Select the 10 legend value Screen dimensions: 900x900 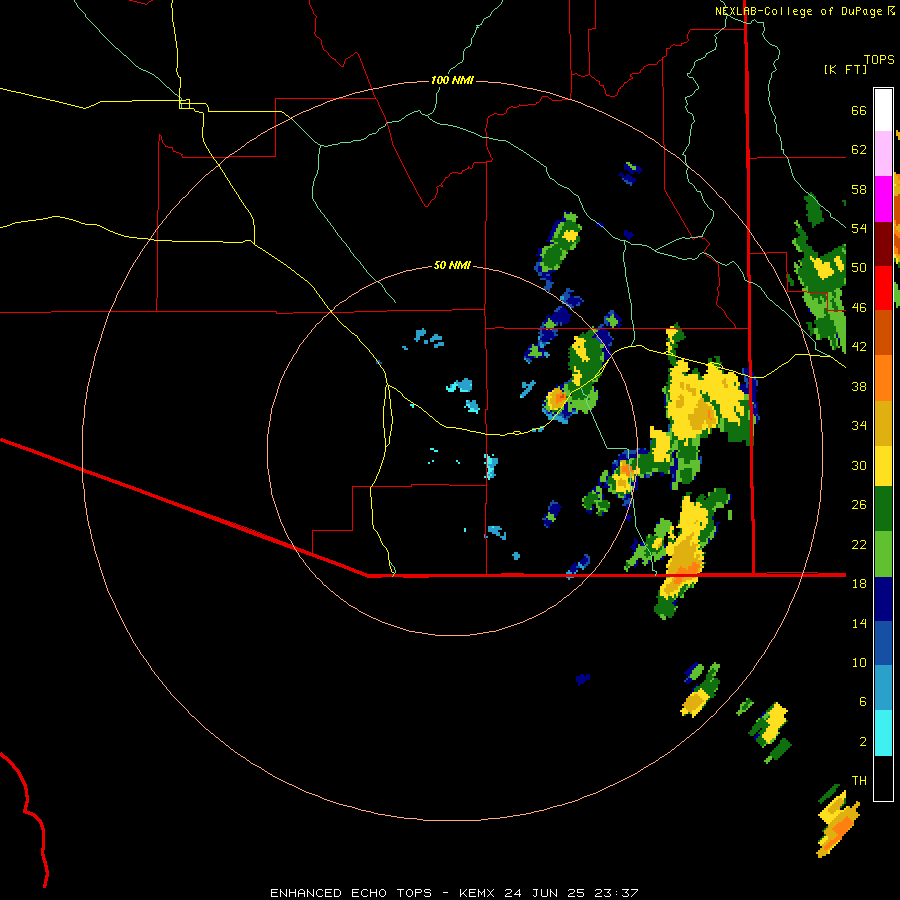(x=859, y=662)
